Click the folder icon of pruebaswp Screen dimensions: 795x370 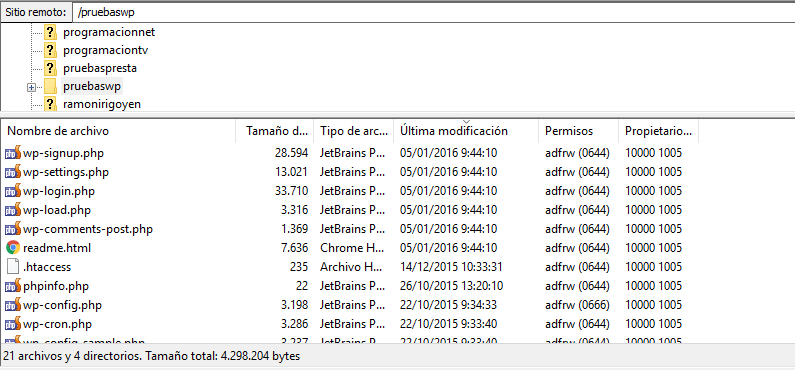[x=50, y=86]
